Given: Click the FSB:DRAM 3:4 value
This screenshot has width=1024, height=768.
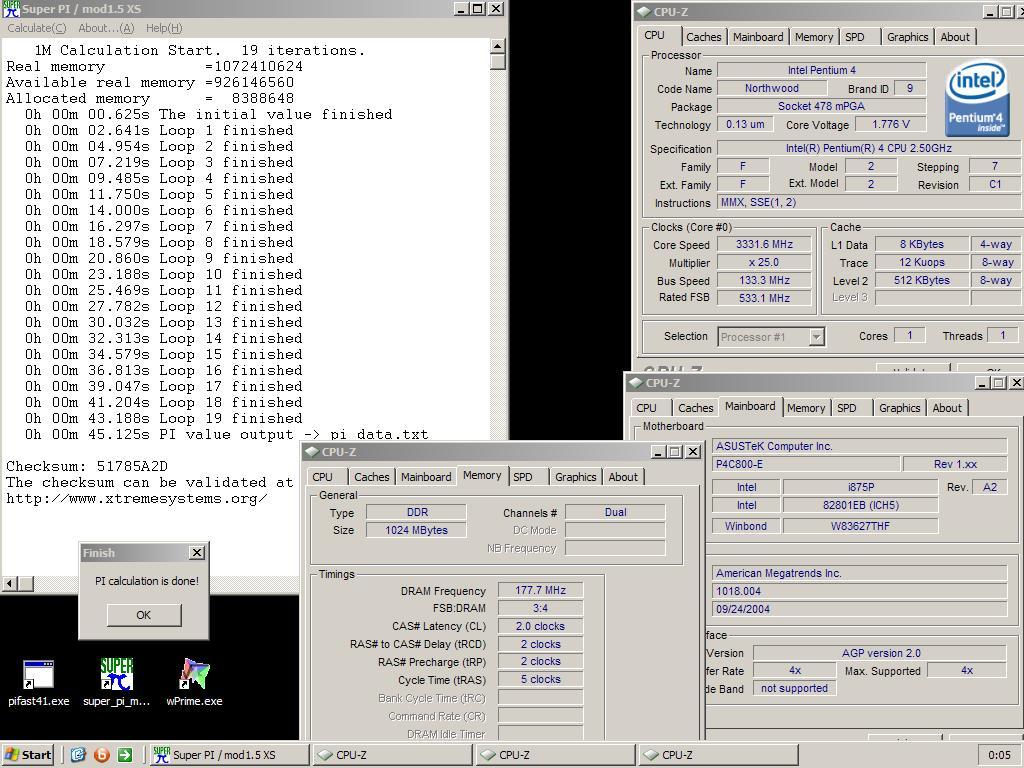Looking at the screenshot, I should 540,608.
